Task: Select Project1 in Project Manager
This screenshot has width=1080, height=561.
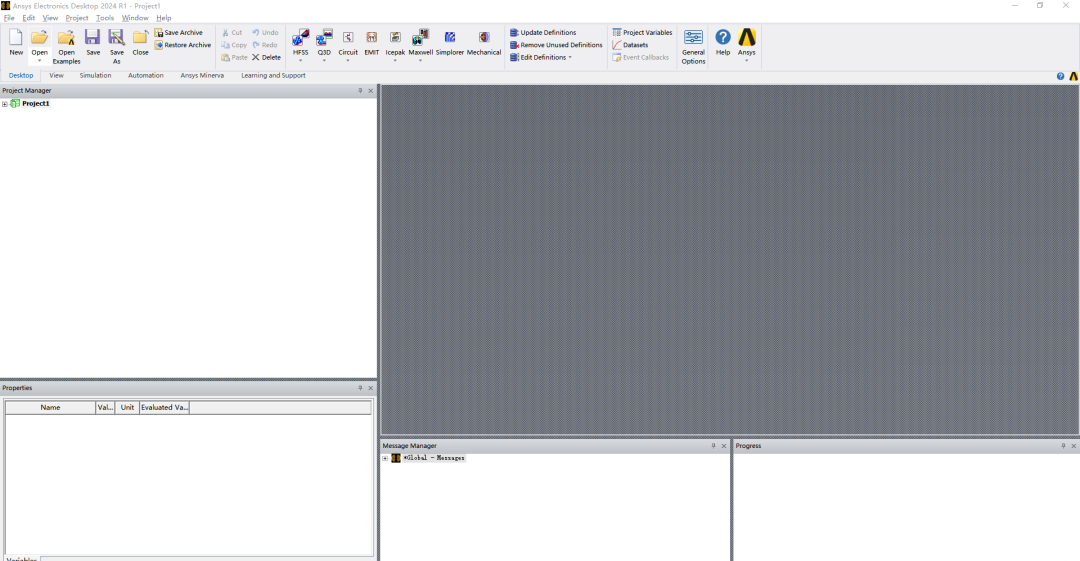Action: [x=35, y=103]
